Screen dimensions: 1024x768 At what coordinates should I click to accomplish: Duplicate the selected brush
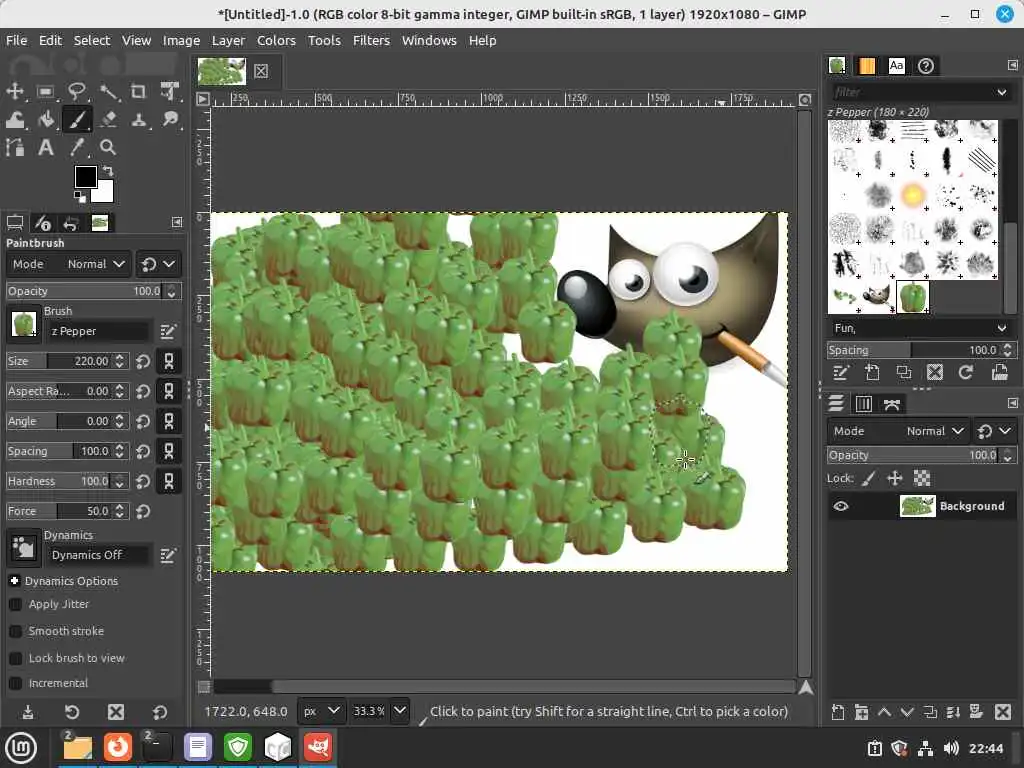pos(904,372)
